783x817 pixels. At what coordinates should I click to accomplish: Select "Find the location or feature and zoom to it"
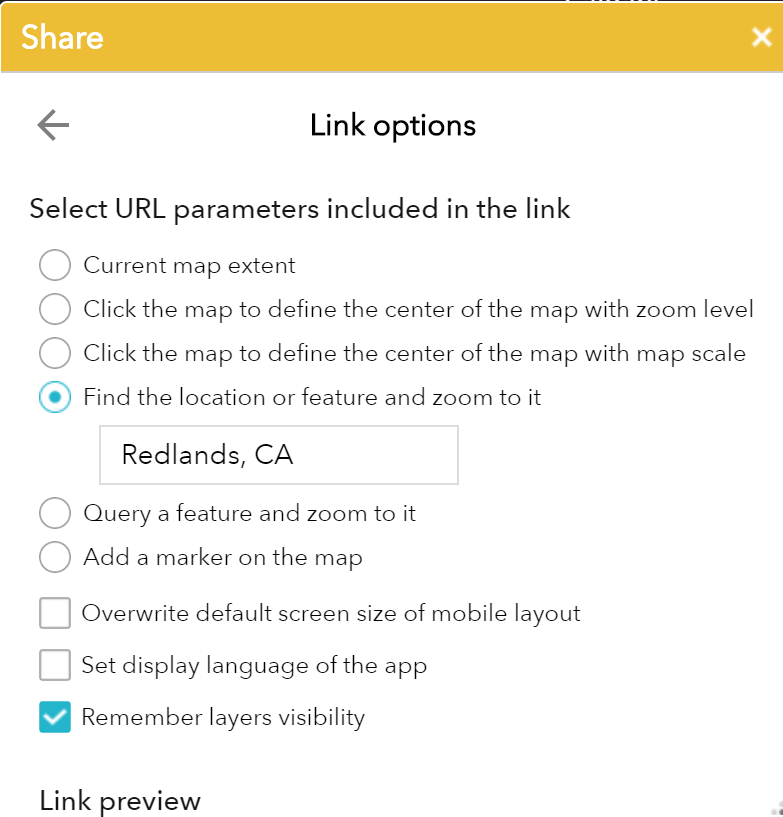55,397
